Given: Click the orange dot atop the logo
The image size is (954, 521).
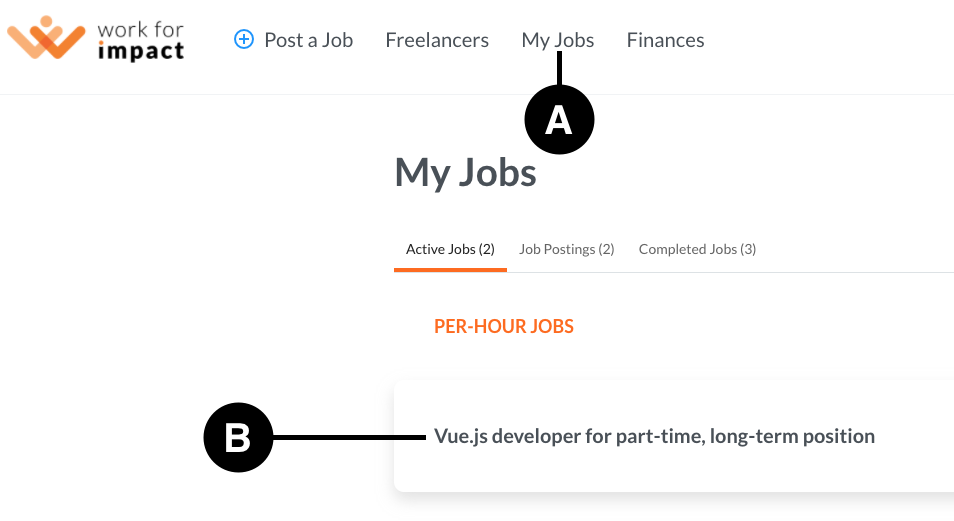Looking at the screenshot, I should coord(46,22).
